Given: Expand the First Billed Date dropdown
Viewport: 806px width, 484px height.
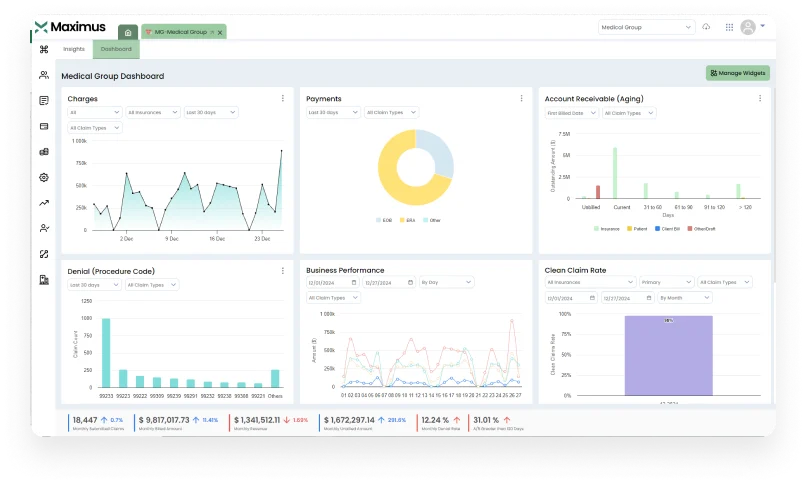Looking at the screenshot, I should tap(570, 113).
